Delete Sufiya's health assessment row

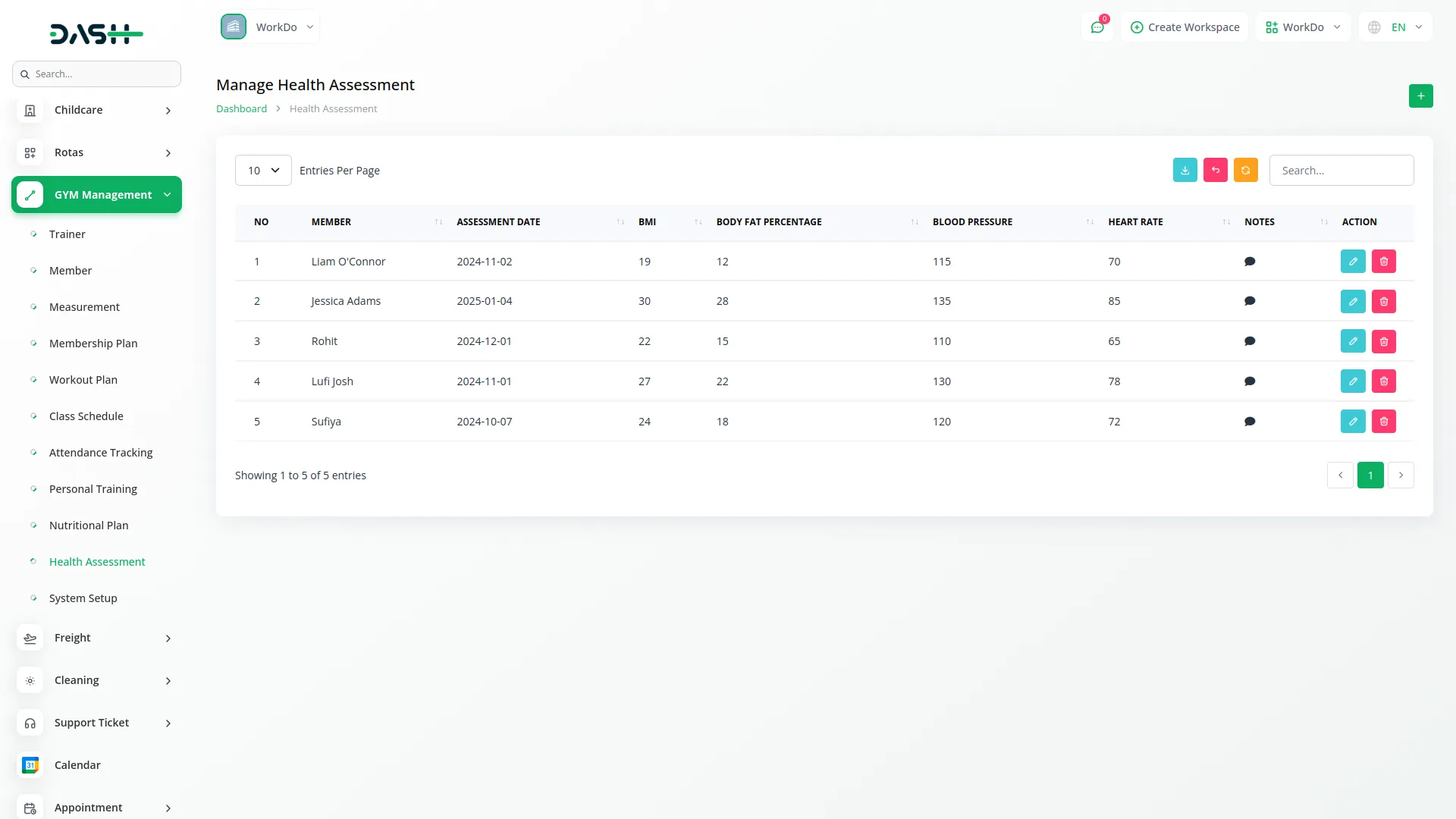pyautogui.click(x=1383, y=422)
